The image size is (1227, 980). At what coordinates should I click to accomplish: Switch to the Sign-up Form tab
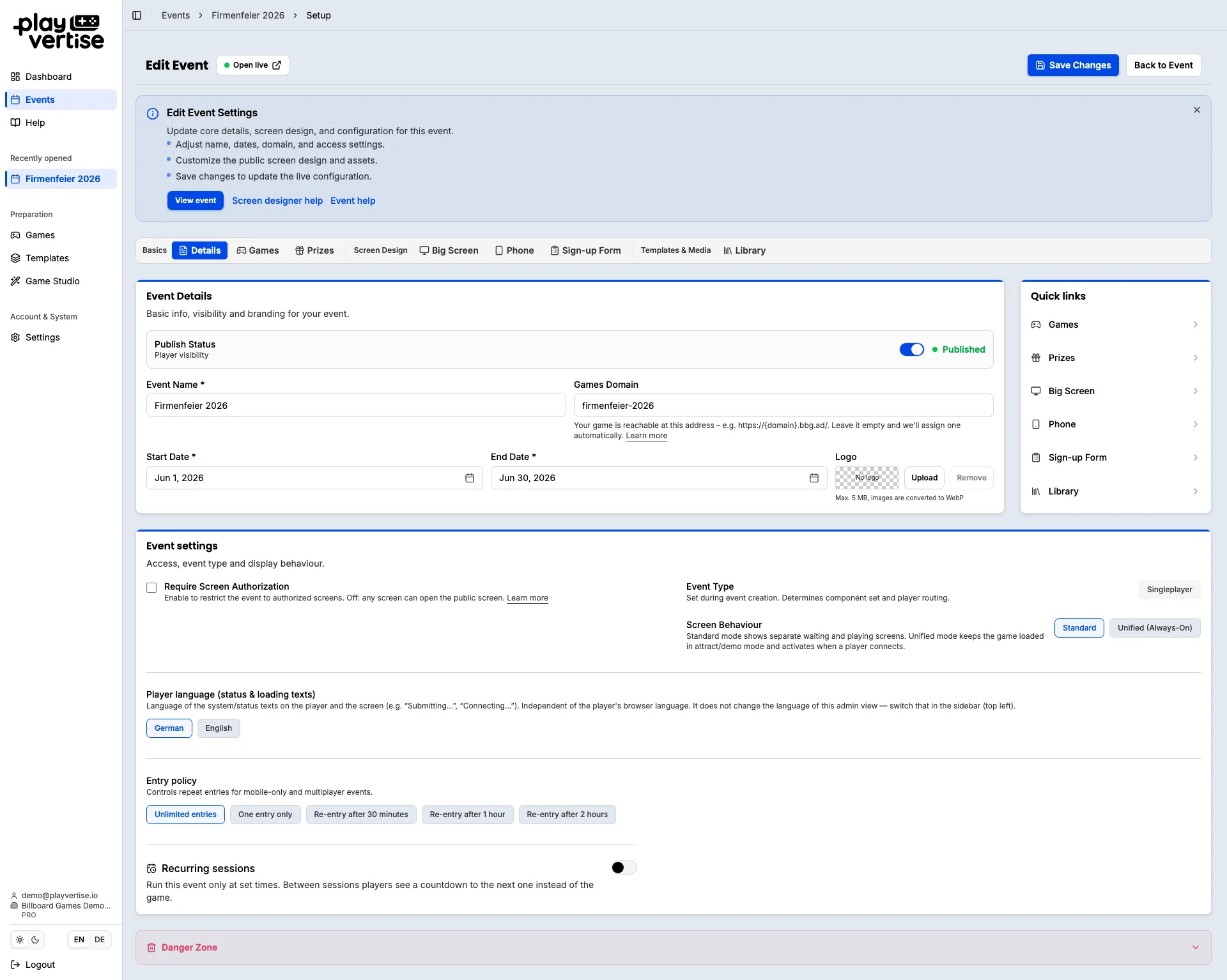click(585, 250)
